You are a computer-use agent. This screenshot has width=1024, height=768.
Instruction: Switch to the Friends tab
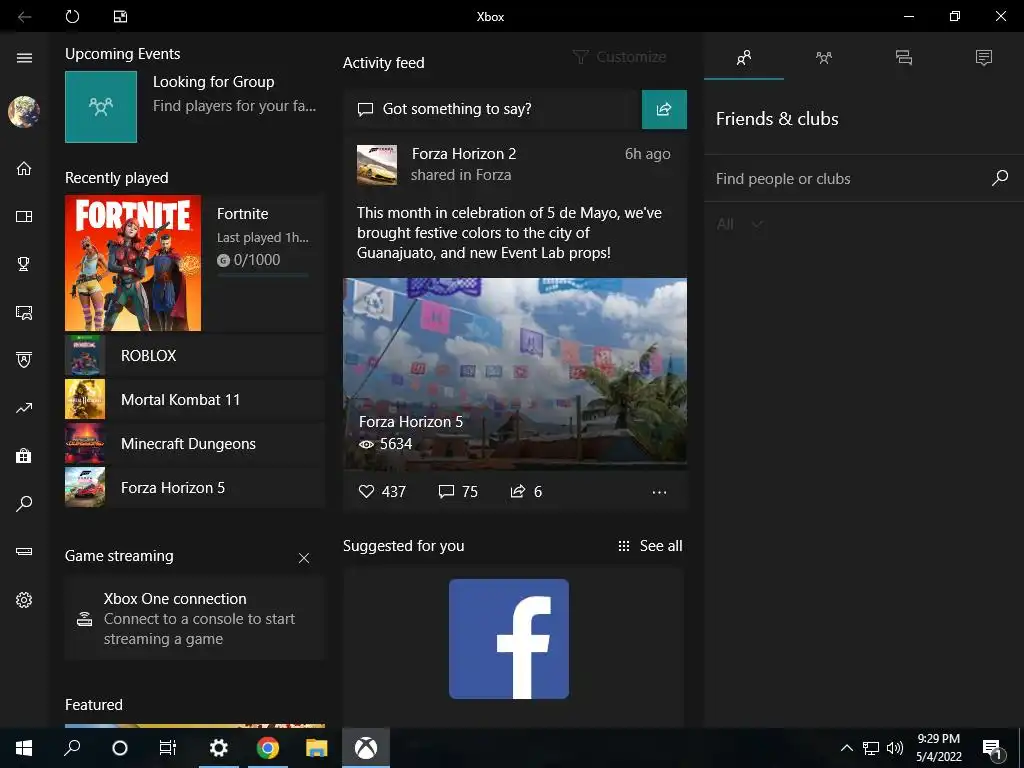[x=744, y=57]
